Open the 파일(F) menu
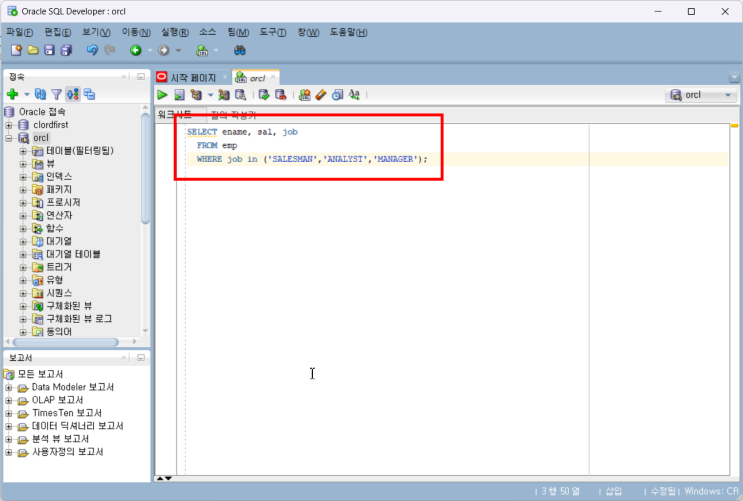 19,32
